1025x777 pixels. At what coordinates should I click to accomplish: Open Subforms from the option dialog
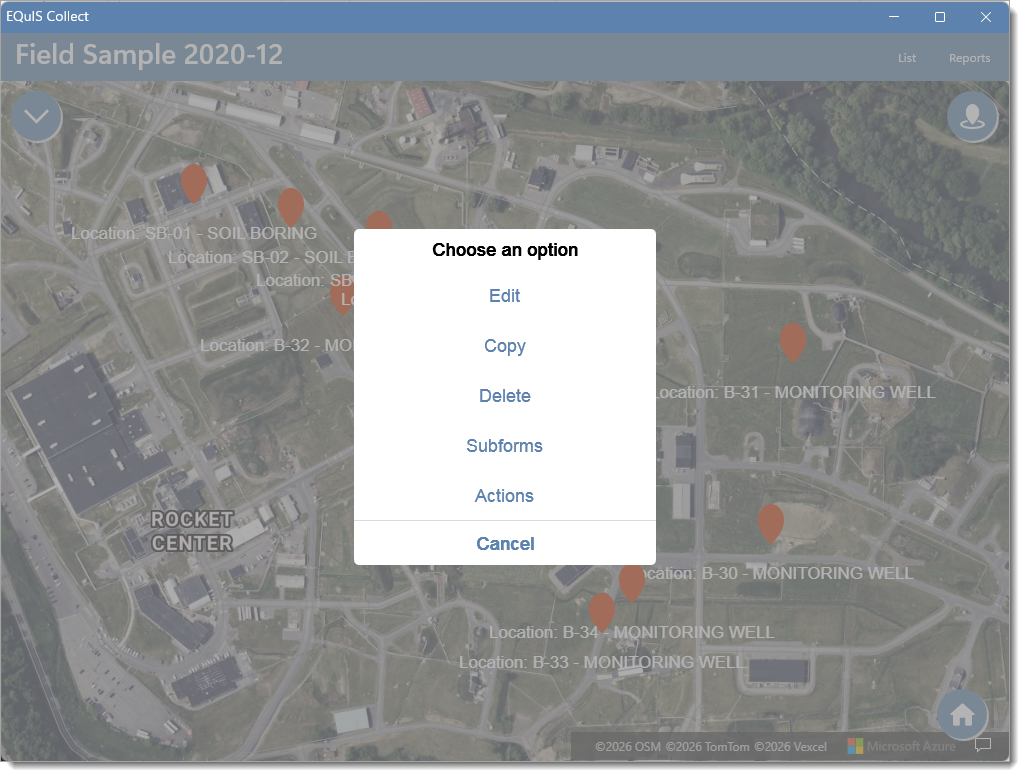[507, 448]
